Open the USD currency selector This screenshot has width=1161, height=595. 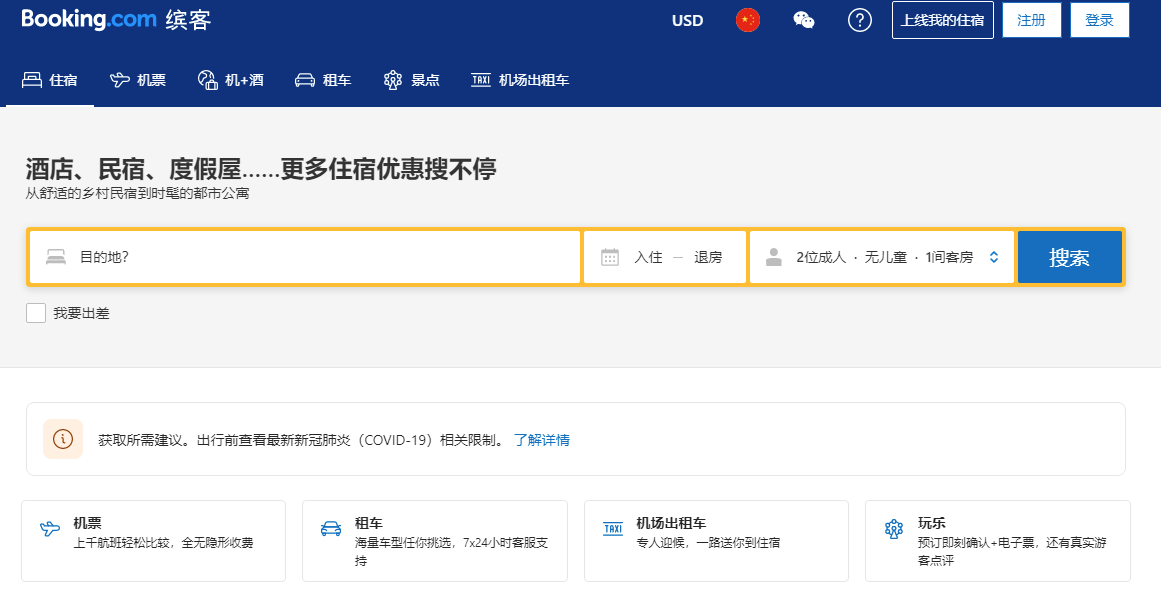[687, 21]
